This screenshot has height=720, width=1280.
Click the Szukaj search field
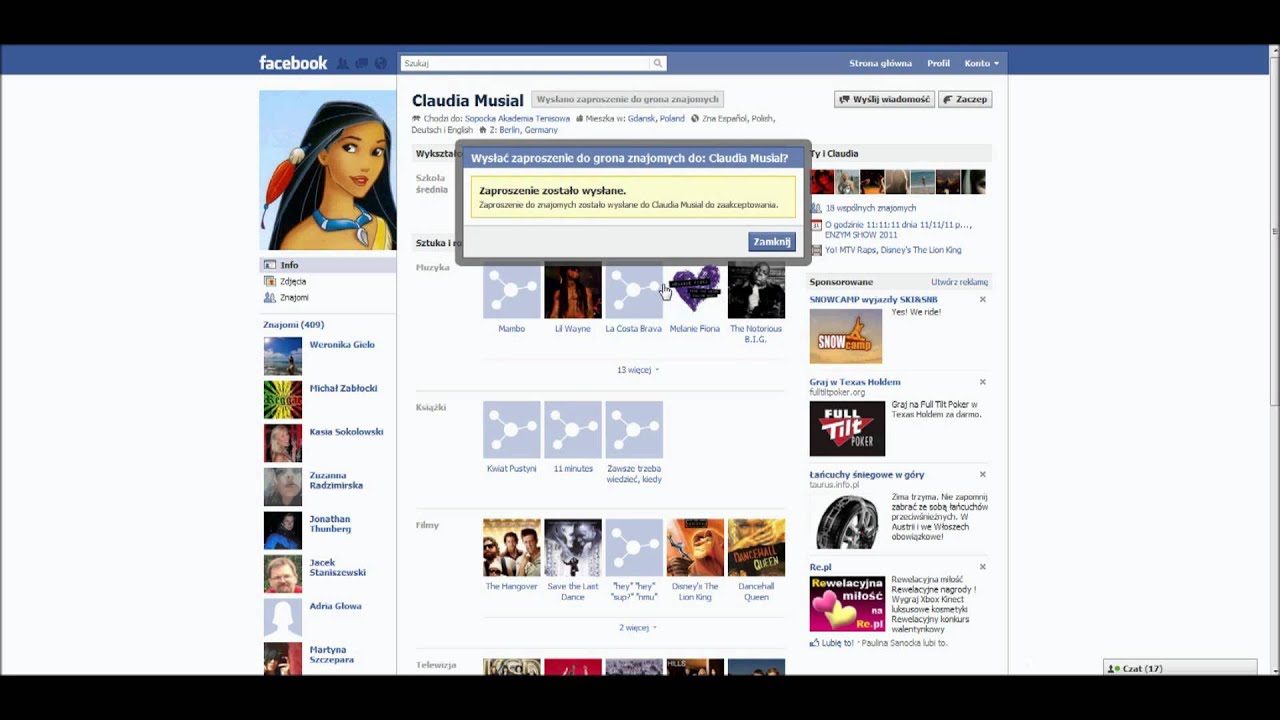(x=525, y=63)
